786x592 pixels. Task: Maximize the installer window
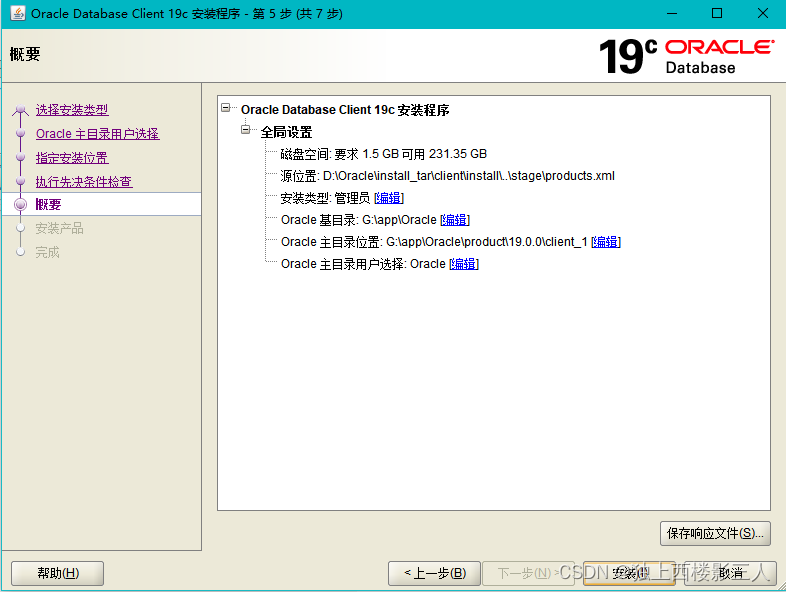click(717, 14)
